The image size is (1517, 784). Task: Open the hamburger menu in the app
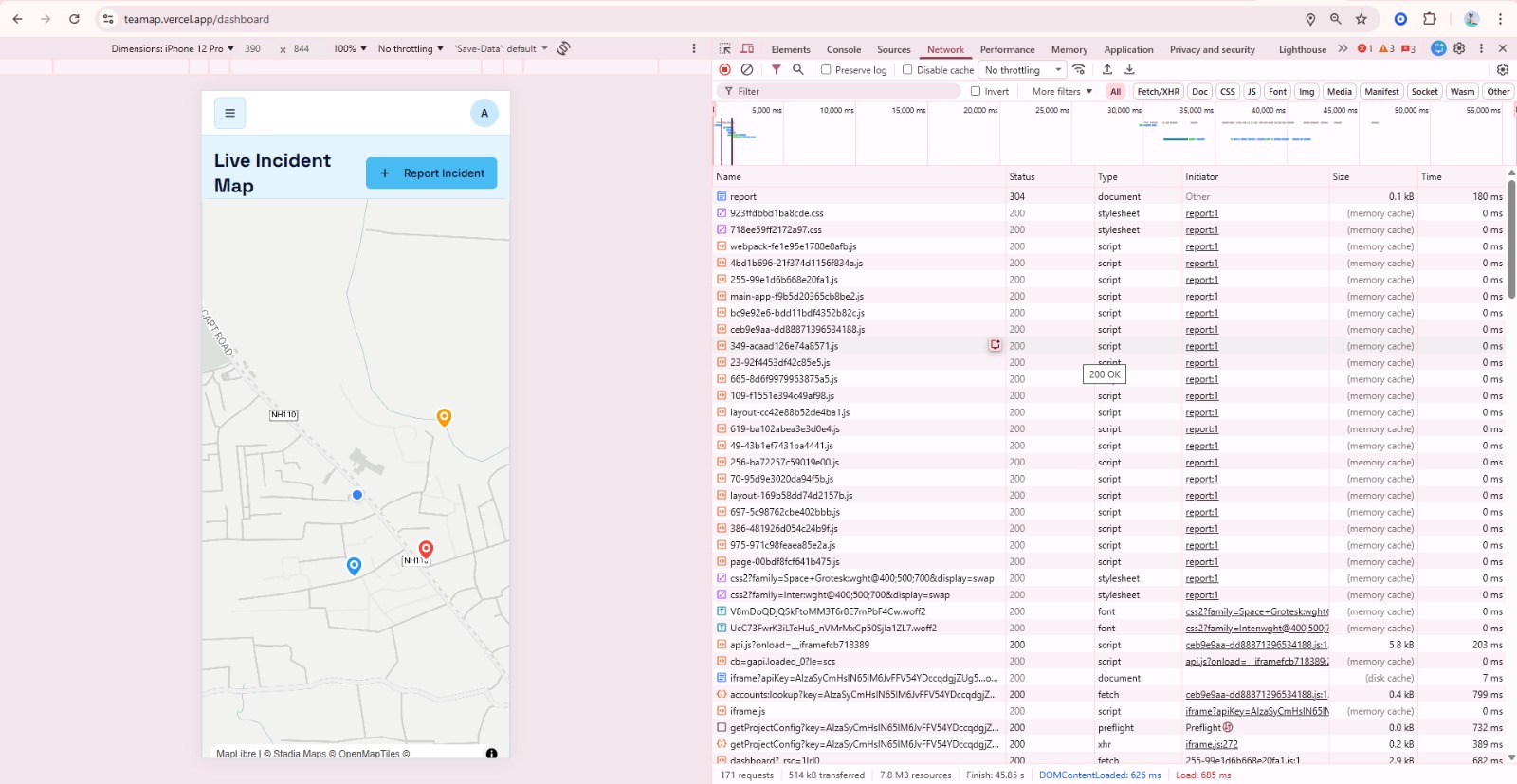coord(229,113)
